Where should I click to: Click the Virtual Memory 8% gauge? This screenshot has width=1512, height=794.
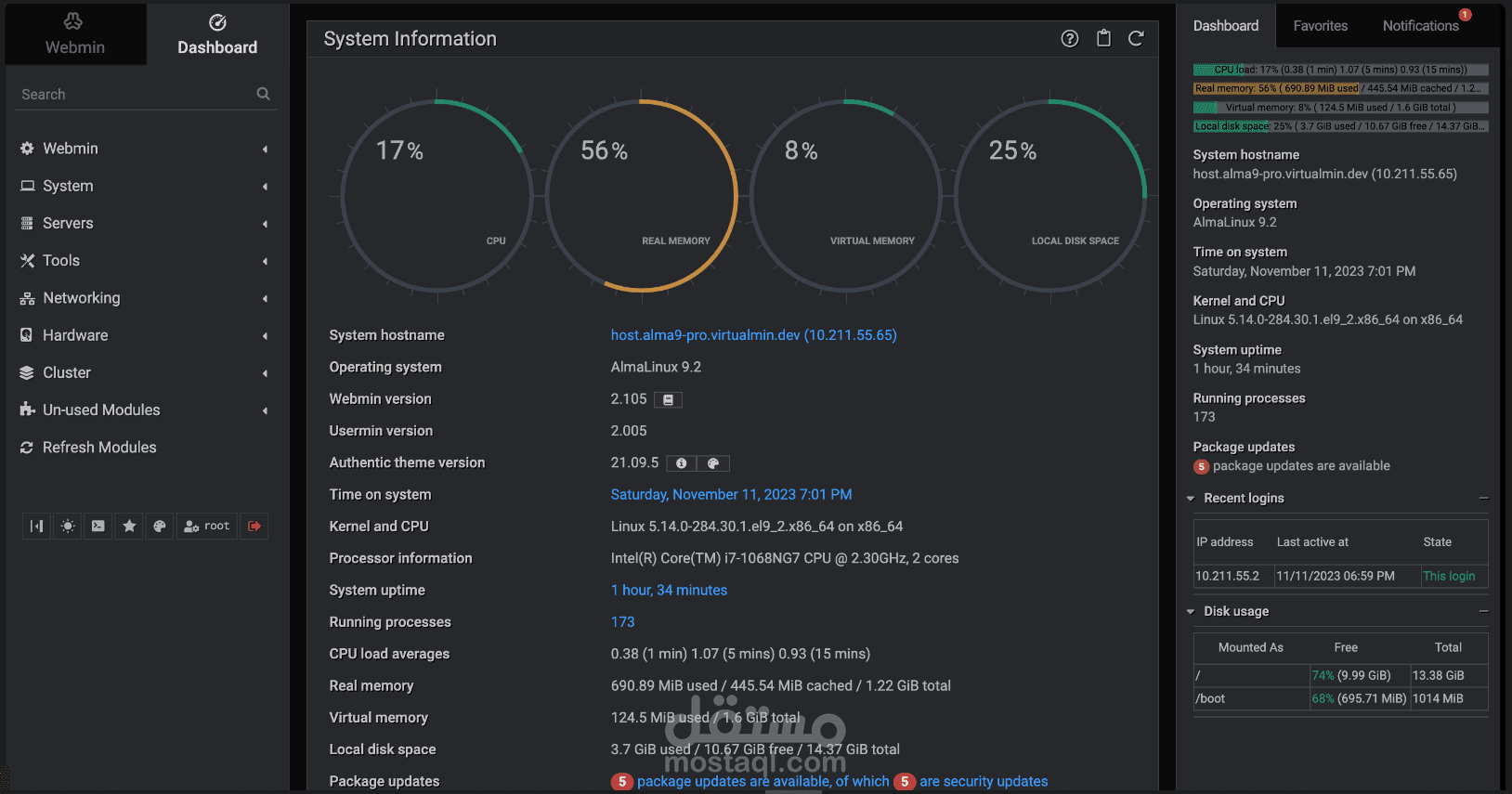[846, 196]
